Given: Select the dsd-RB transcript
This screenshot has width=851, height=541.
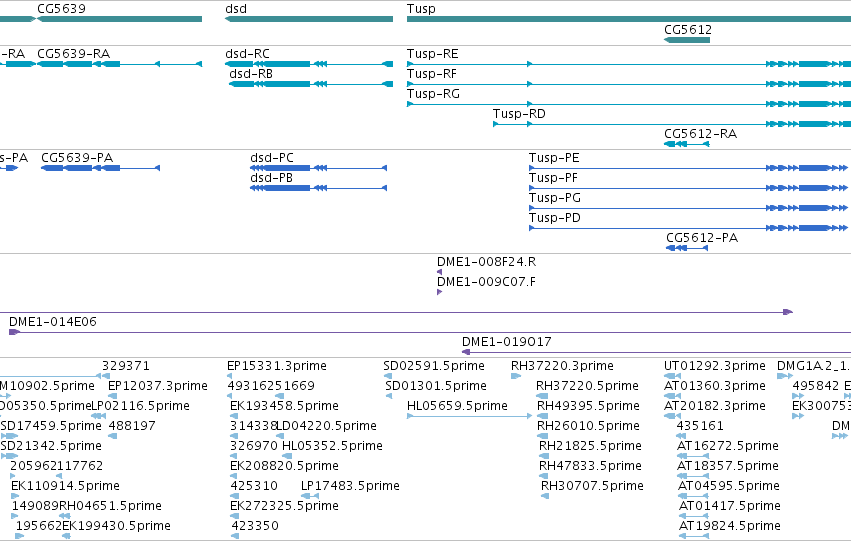Looking at the screenshot, I should [311, 84].
